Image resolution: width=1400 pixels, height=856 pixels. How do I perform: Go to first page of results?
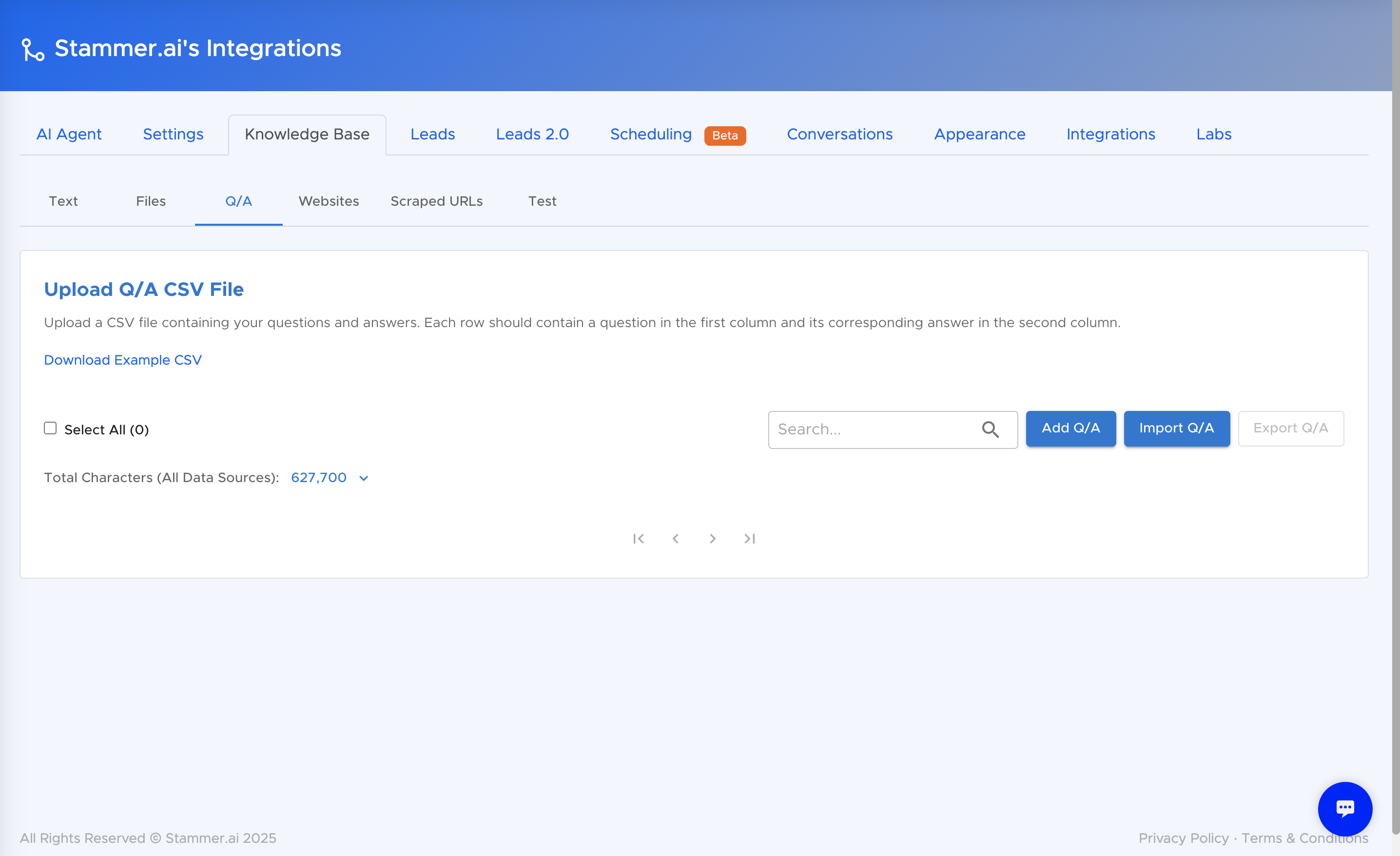point(639,539)
